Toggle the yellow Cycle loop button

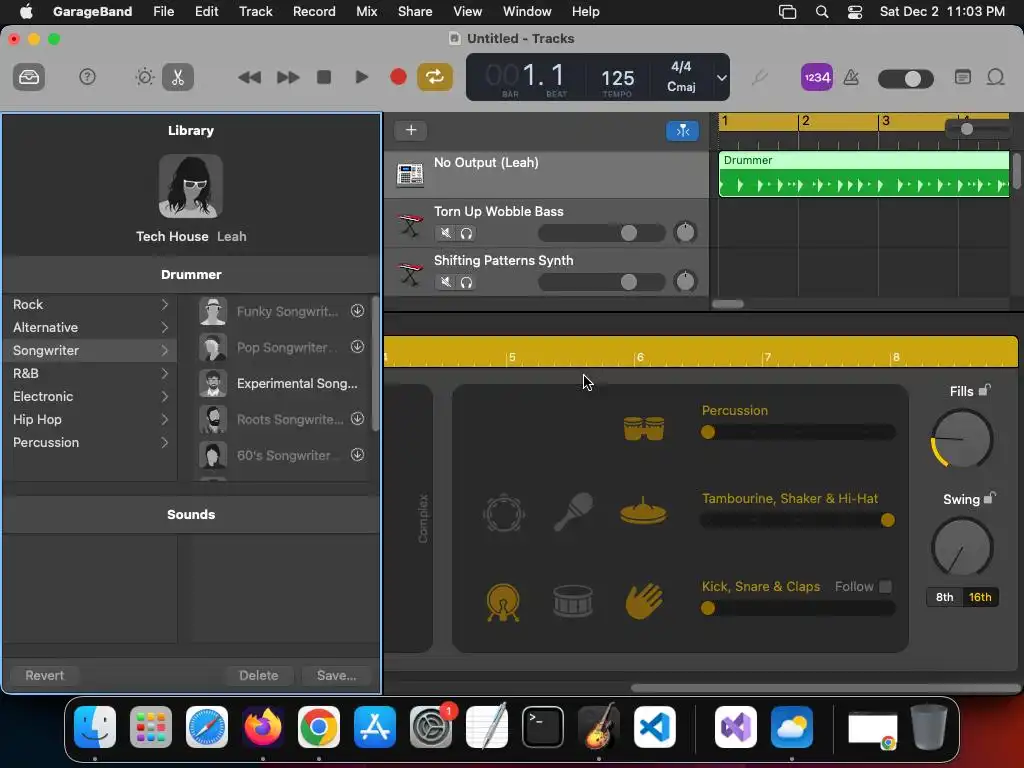[x=435, y=77]
